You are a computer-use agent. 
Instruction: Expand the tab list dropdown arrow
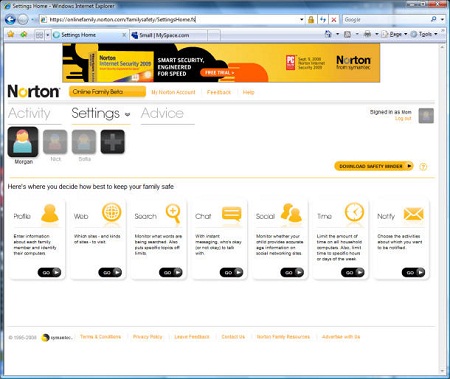click(x=48, y=35)
